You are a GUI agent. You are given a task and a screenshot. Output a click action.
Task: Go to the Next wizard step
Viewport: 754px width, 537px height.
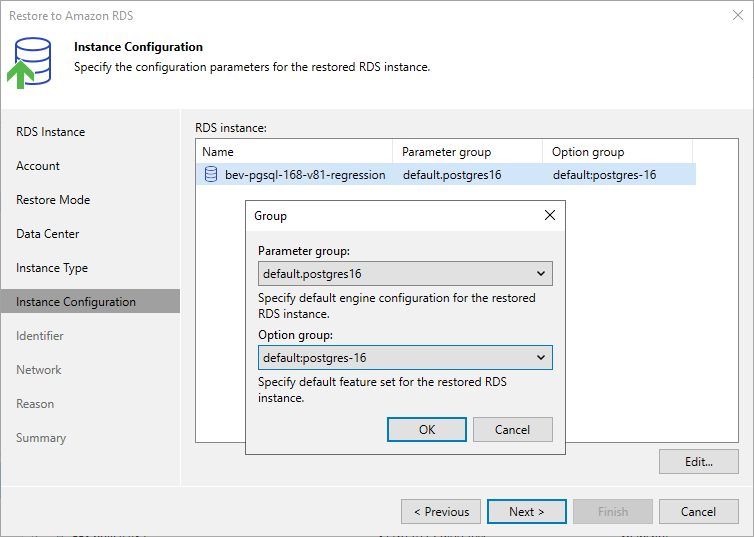(527, 512)
